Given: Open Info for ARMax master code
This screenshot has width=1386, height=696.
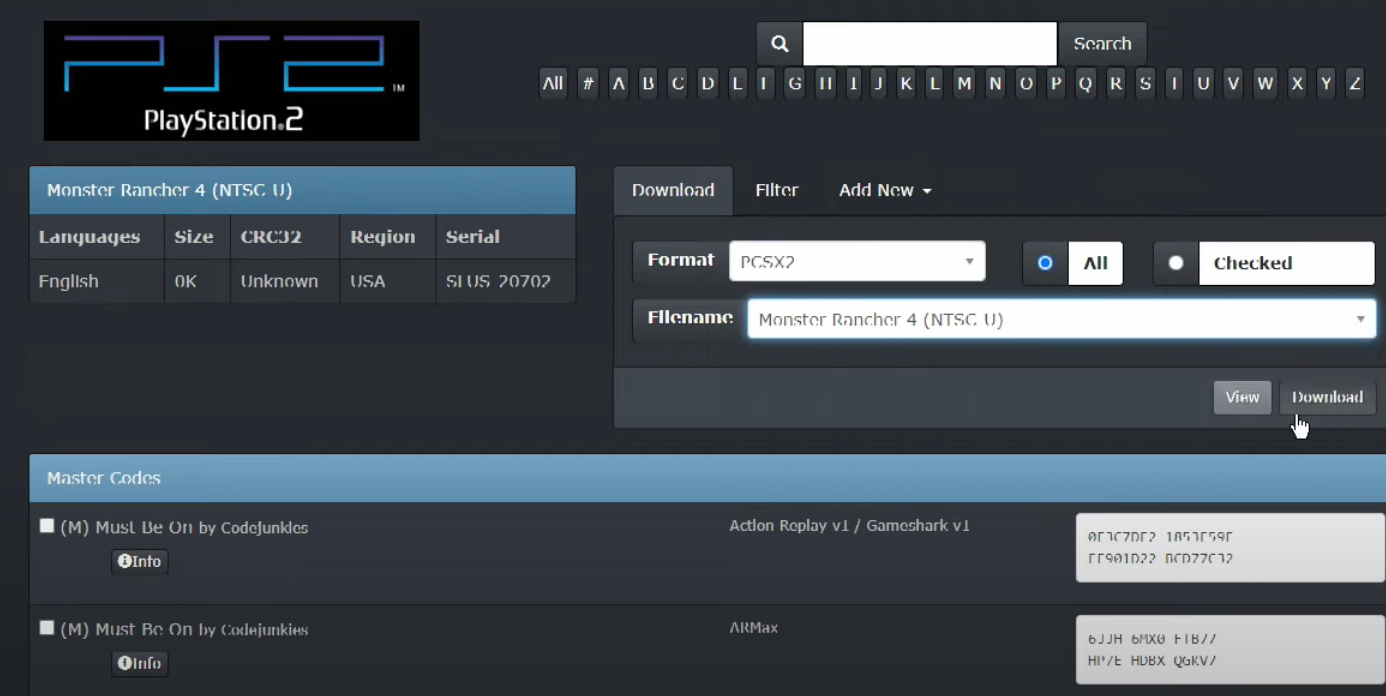Looking at the screenshot, I should click(x=140, y=664).
